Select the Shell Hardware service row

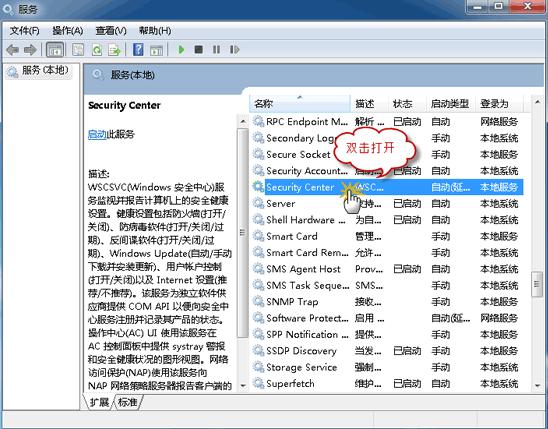pos(387,220)
